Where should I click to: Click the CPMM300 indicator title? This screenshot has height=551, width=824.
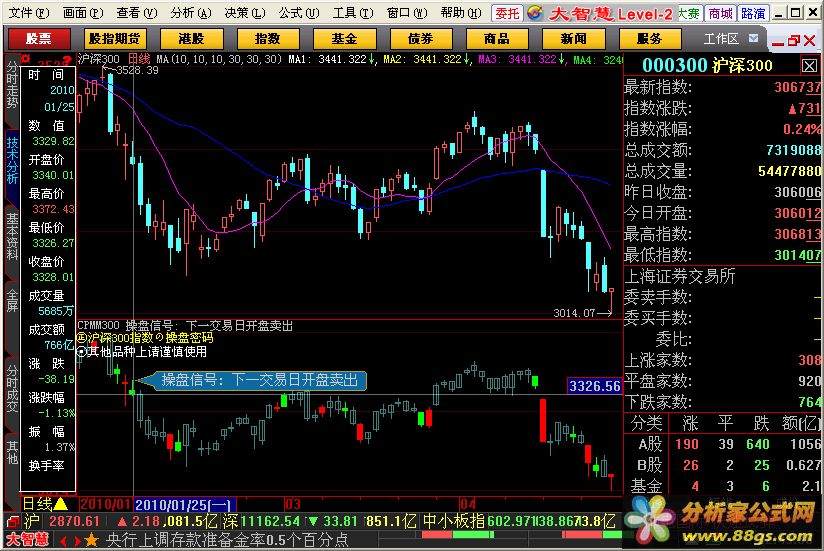click(x=98, y=326)
